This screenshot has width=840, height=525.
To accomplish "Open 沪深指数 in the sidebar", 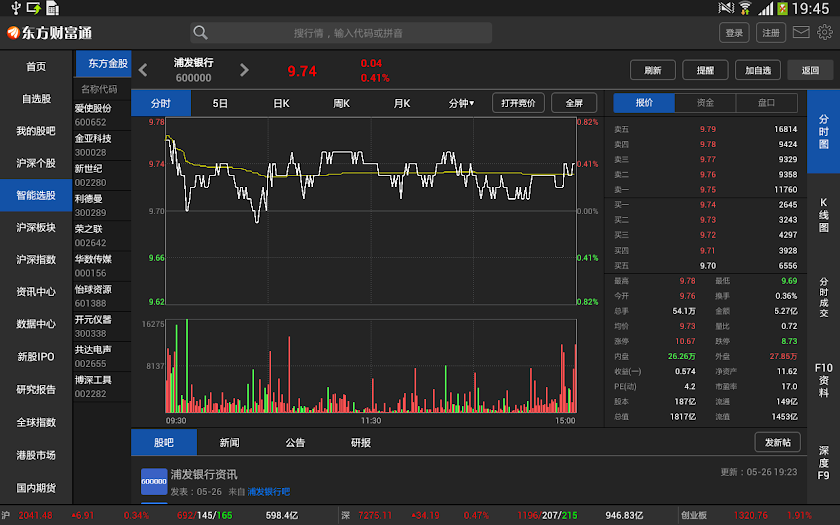I will pos(36,260).
